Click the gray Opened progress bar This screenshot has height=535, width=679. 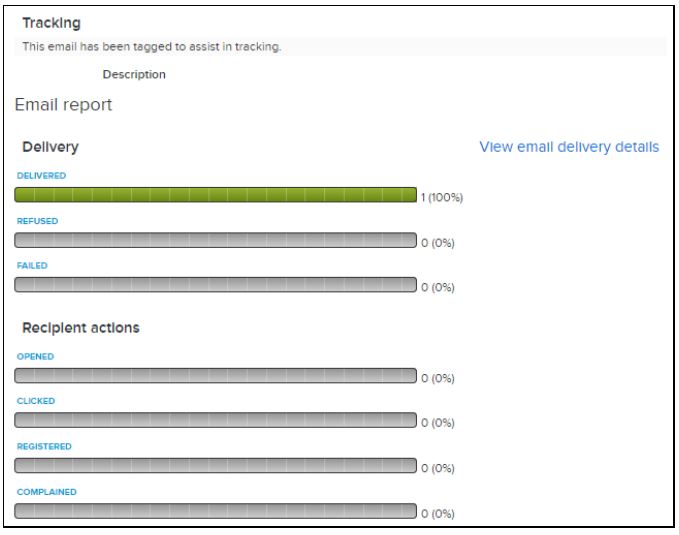coord(215,376)
